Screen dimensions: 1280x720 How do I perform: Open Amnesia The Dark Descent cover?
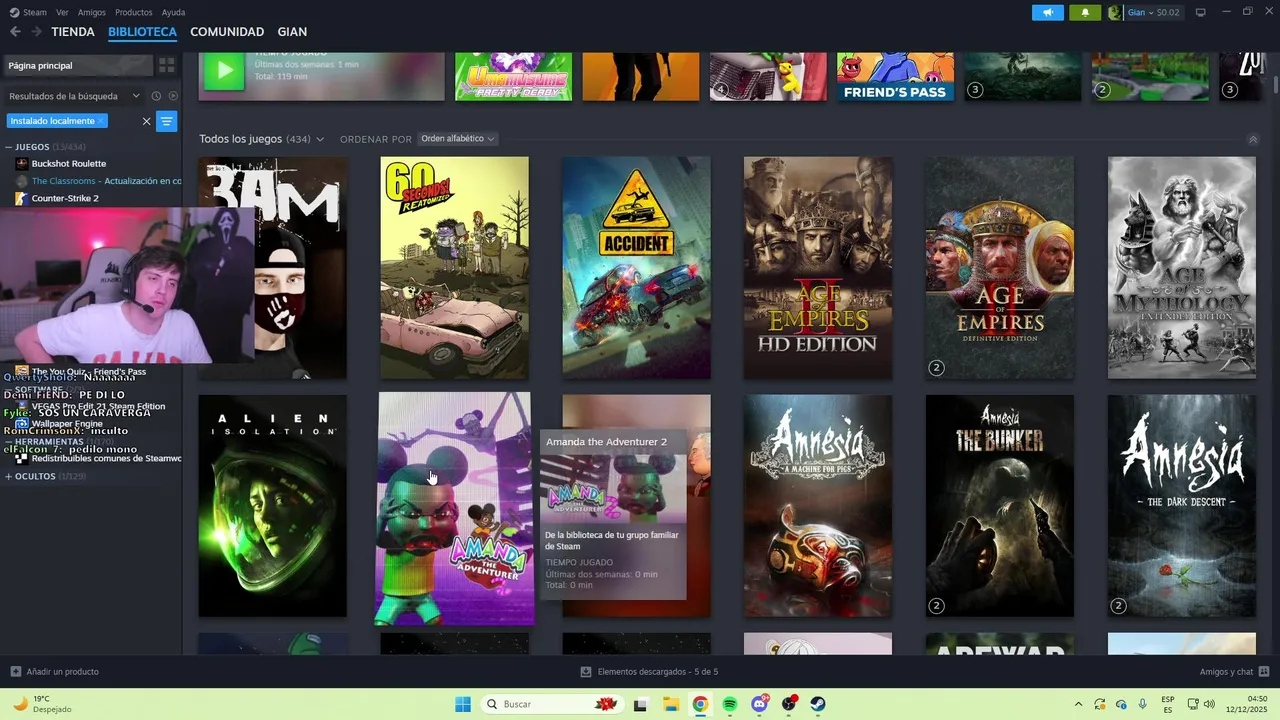click(x=1182, y=506)
